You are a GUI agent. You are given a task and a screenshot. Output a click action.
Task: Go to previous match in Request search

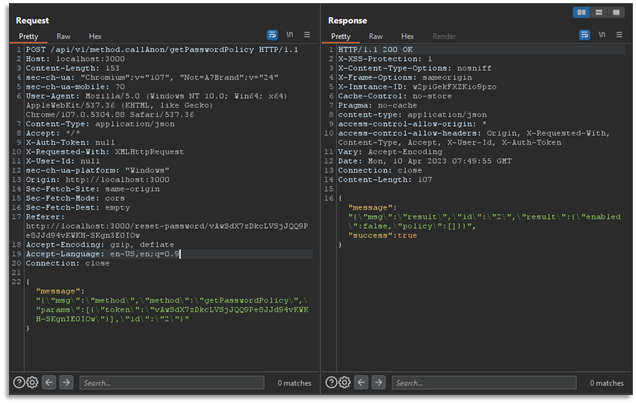tap(50, 383)
